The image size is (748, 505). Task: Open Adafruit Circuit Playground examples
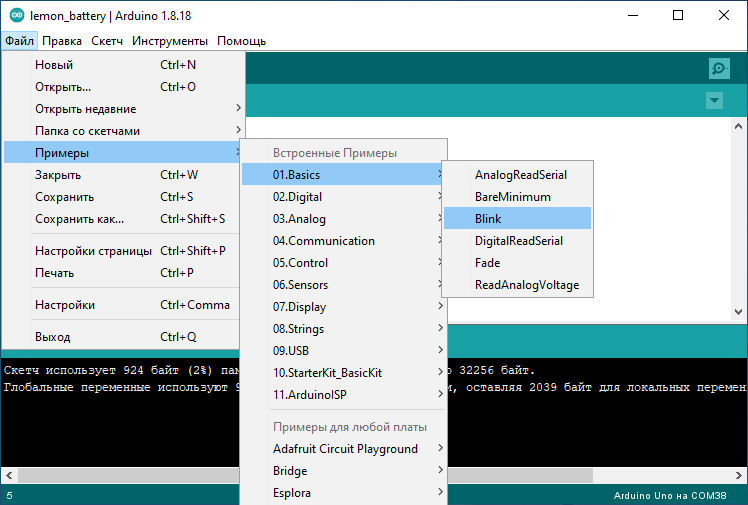tap(343, 448)
